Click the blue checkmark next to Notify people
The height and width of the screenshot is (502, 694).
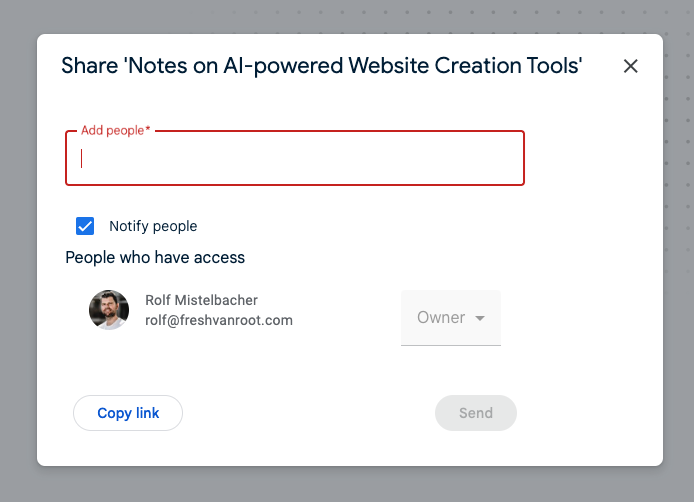pos(85,226)
